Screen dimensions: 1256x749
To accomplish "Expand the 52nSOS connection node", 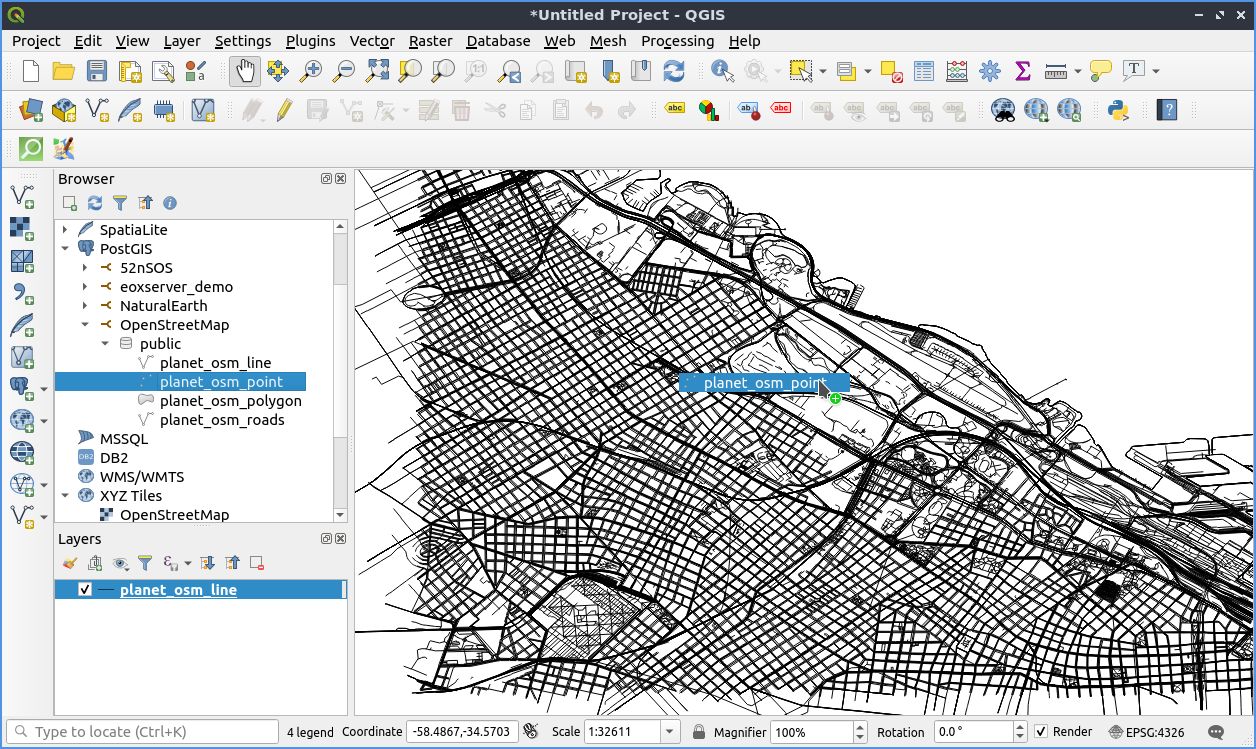I will tap(85, 268).
